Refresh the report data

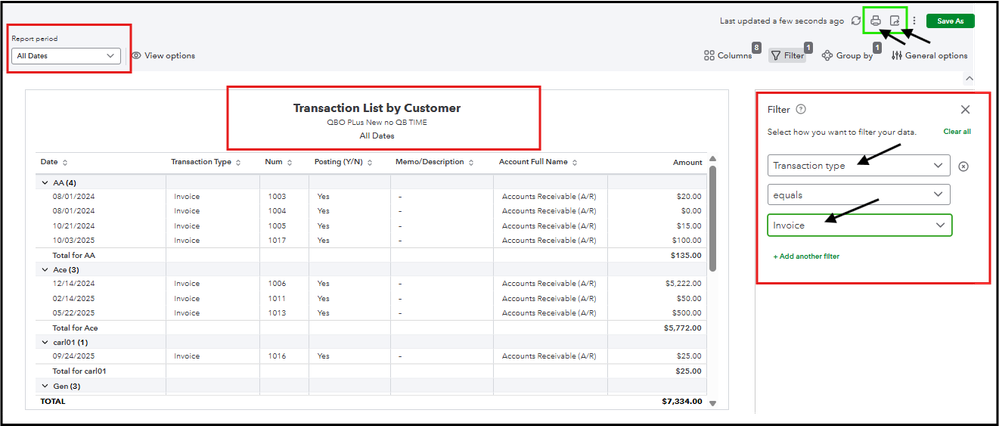pos(856,20)
